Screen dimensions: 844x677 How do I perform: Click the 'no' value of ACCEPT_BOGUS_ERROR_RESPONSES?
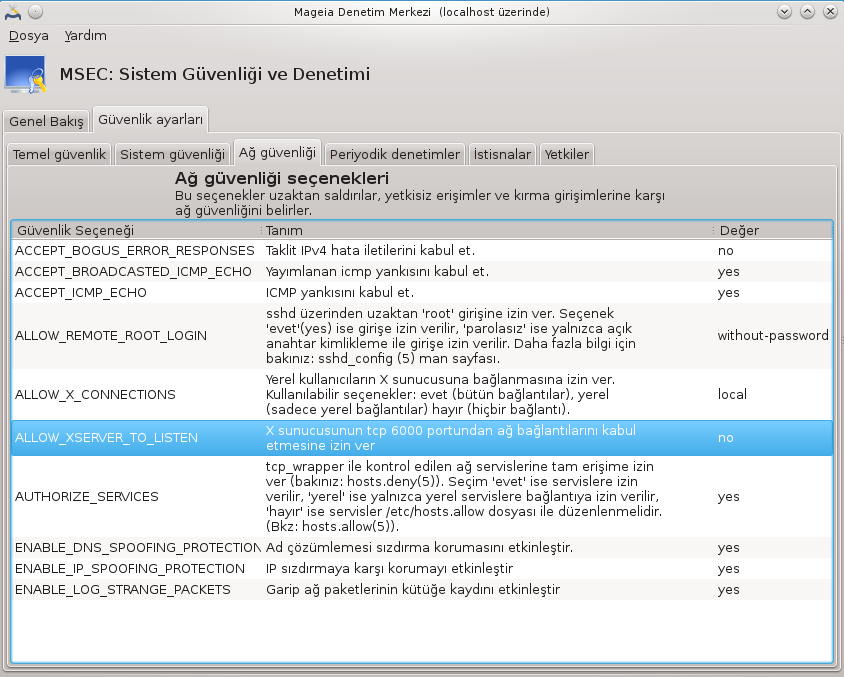726,251
